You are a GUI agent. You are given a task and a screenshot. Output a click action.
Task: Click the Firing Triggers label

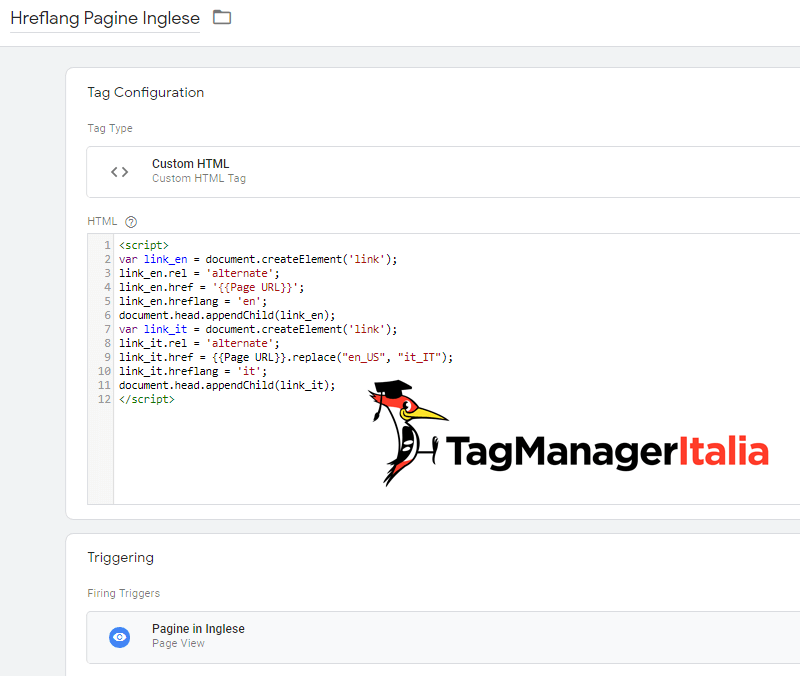(123, 593)
